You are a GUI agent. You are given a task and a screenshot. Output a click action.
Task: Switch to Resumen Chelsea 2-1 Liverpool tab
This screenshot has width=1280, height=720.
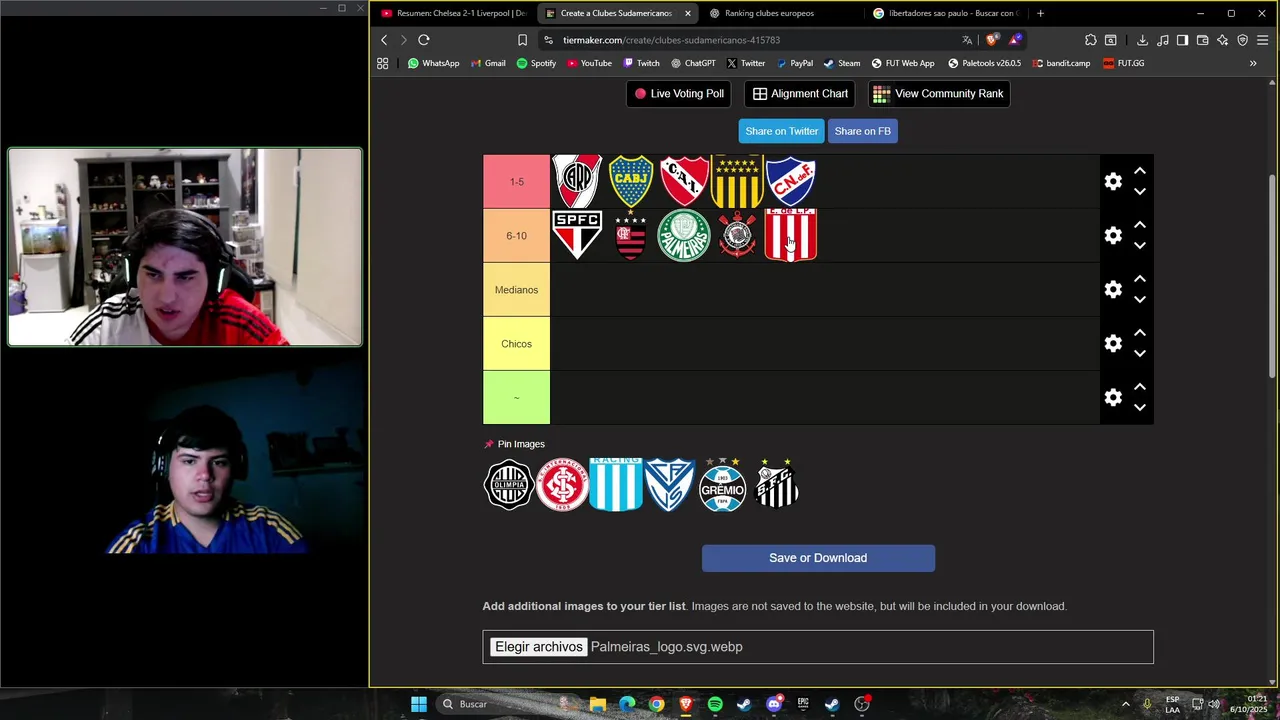pyautogui.click(x=453, y=13)
